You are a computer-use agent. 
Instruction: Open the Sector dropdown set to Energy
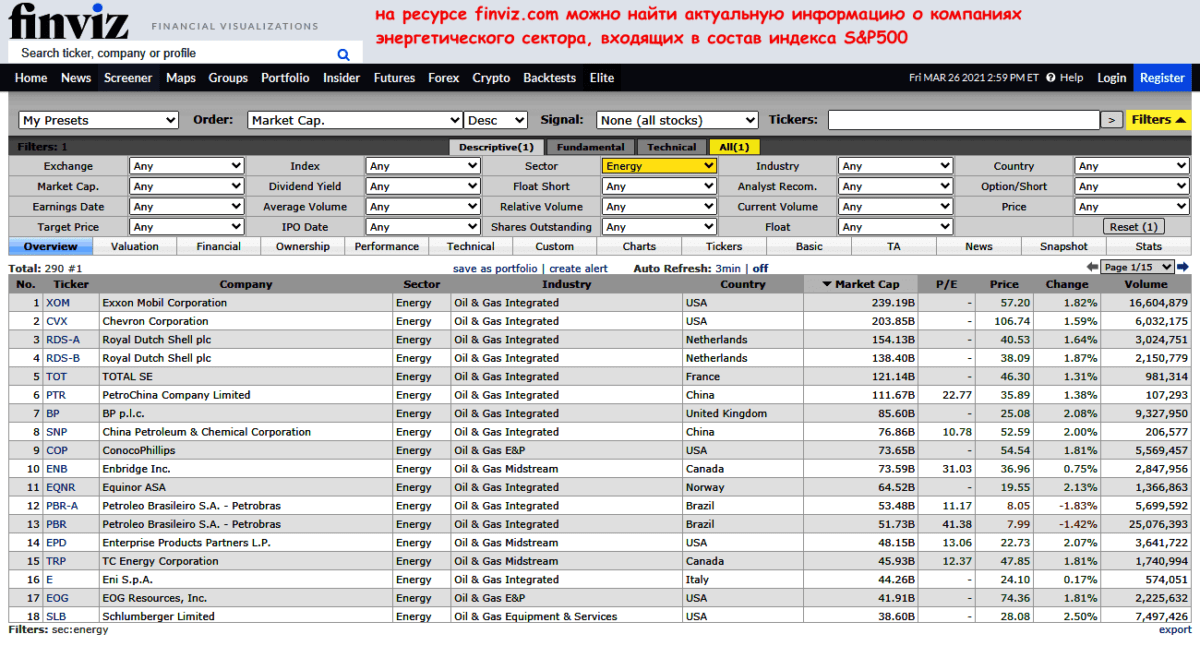click(659, 166)
